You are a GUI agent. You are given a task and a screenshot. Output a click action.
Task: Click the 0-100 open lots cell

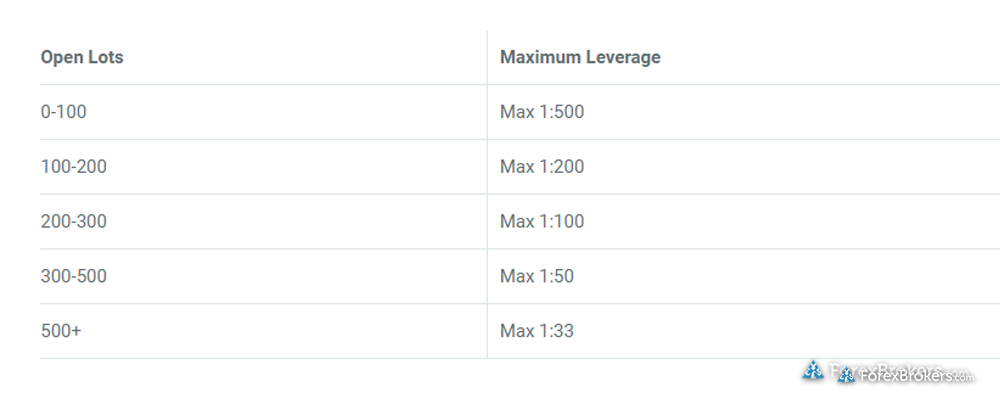pyautogui.click(x=64, y=112)
